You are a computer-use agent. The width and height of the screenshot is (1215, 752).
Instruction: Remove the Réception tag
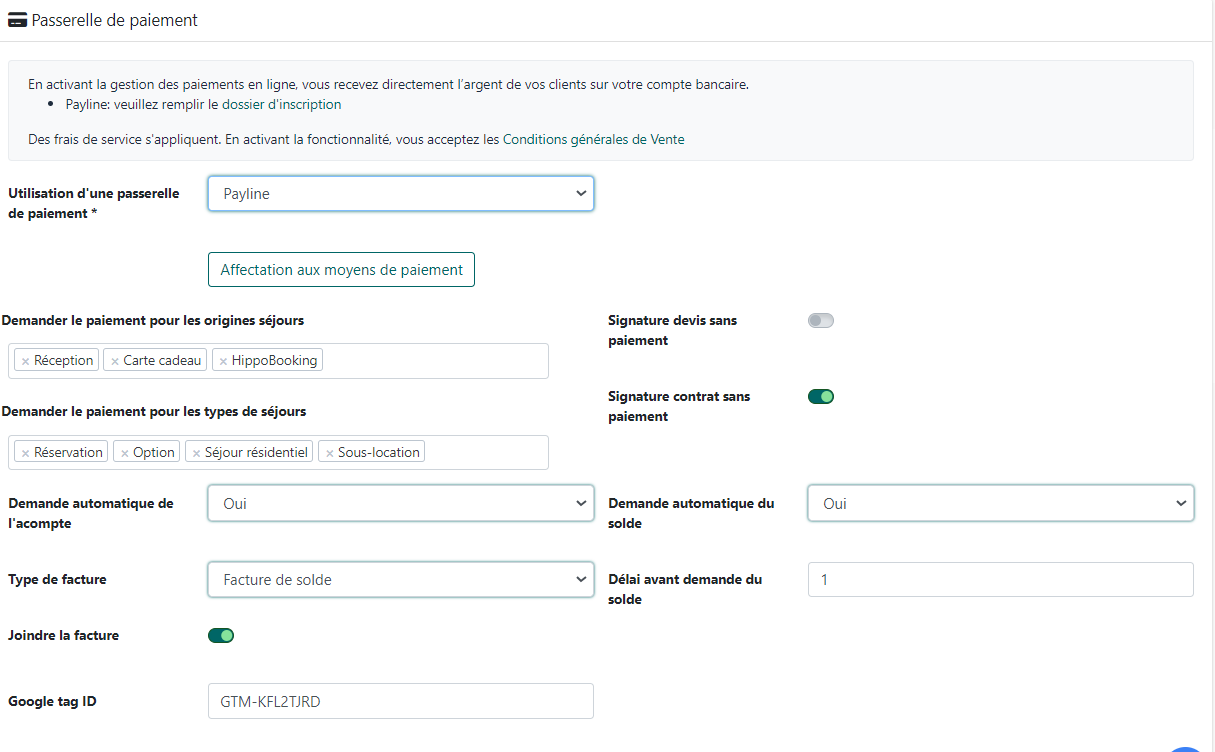pyautogui.click(x=25, y=361)
